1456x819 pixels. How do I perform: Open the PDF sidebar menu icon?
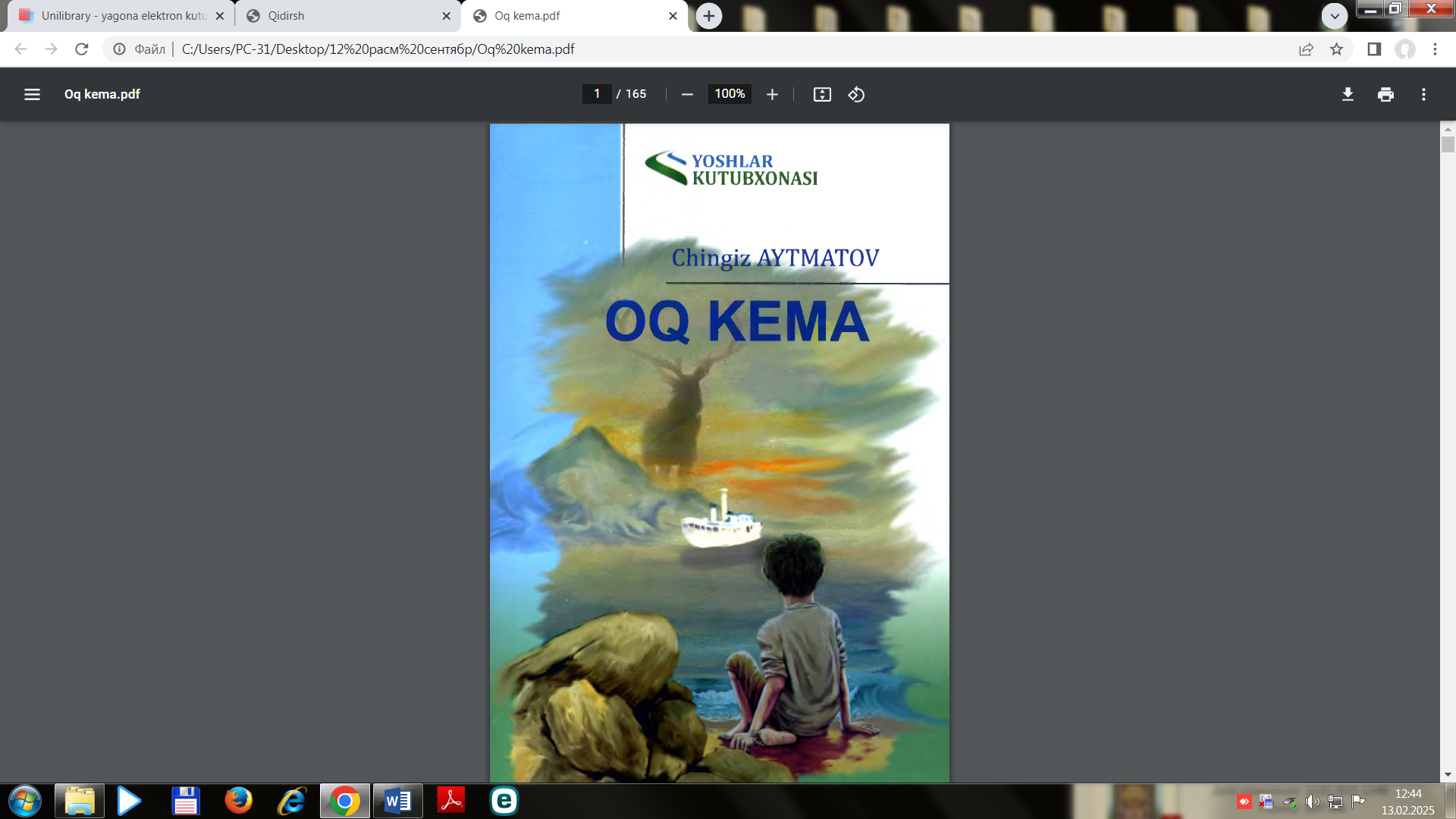tap(32, 94)
